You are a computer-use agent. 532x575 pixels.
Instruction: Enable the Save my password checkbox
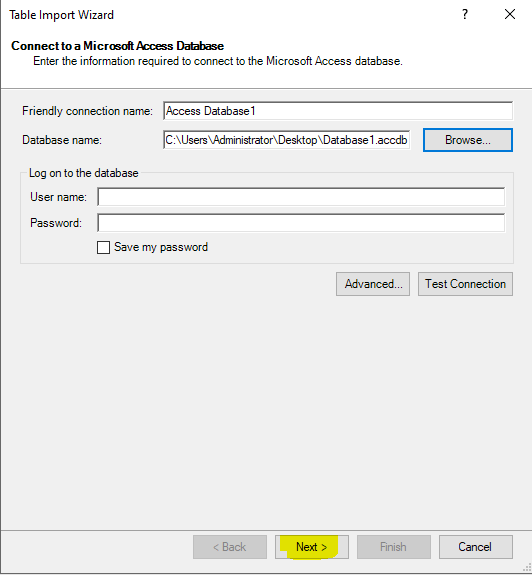coord(103,247)
